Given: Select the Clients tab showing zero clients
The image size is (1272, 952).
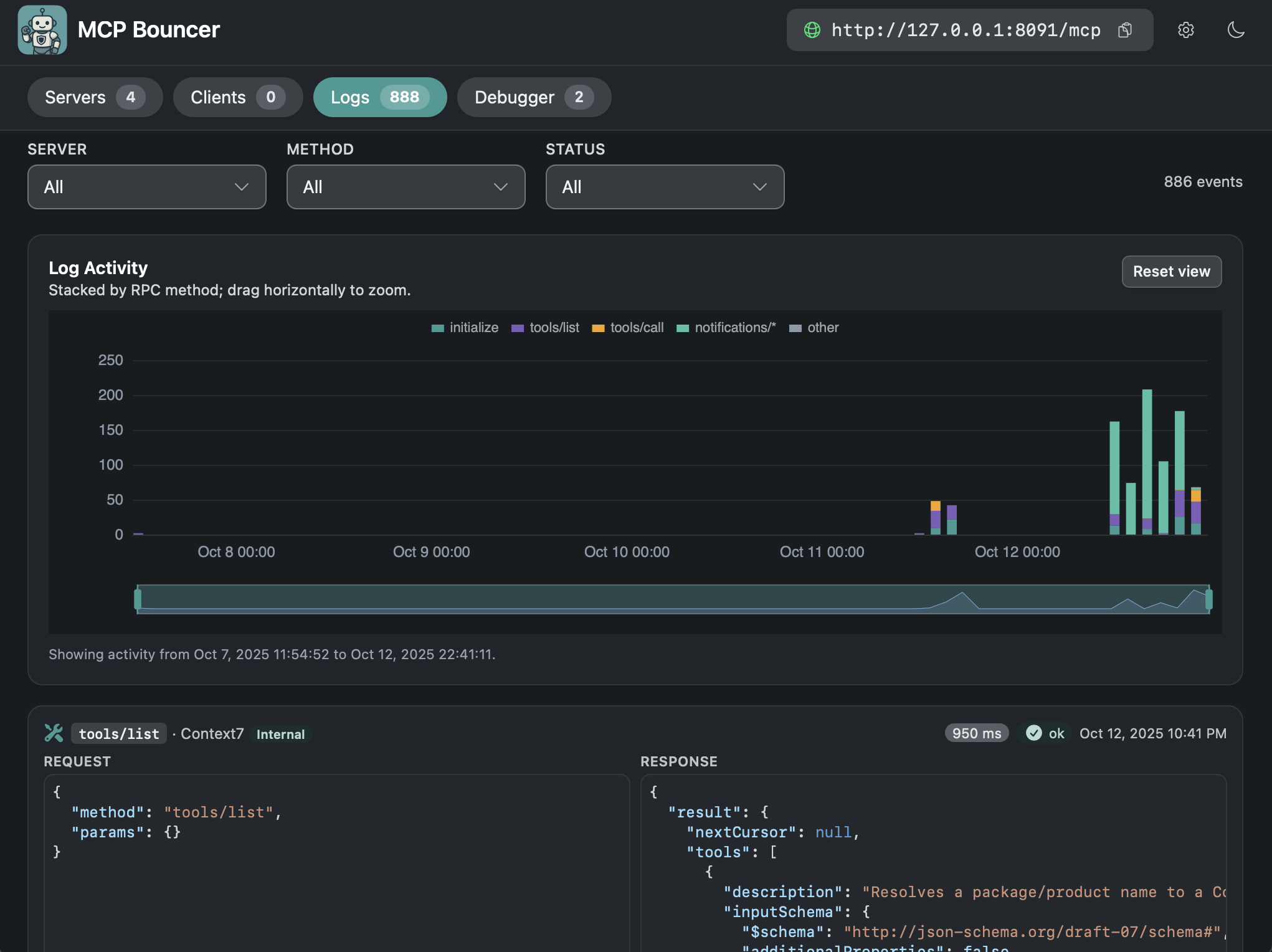Looking at the screenshot, I should click(x=237, y=97).
